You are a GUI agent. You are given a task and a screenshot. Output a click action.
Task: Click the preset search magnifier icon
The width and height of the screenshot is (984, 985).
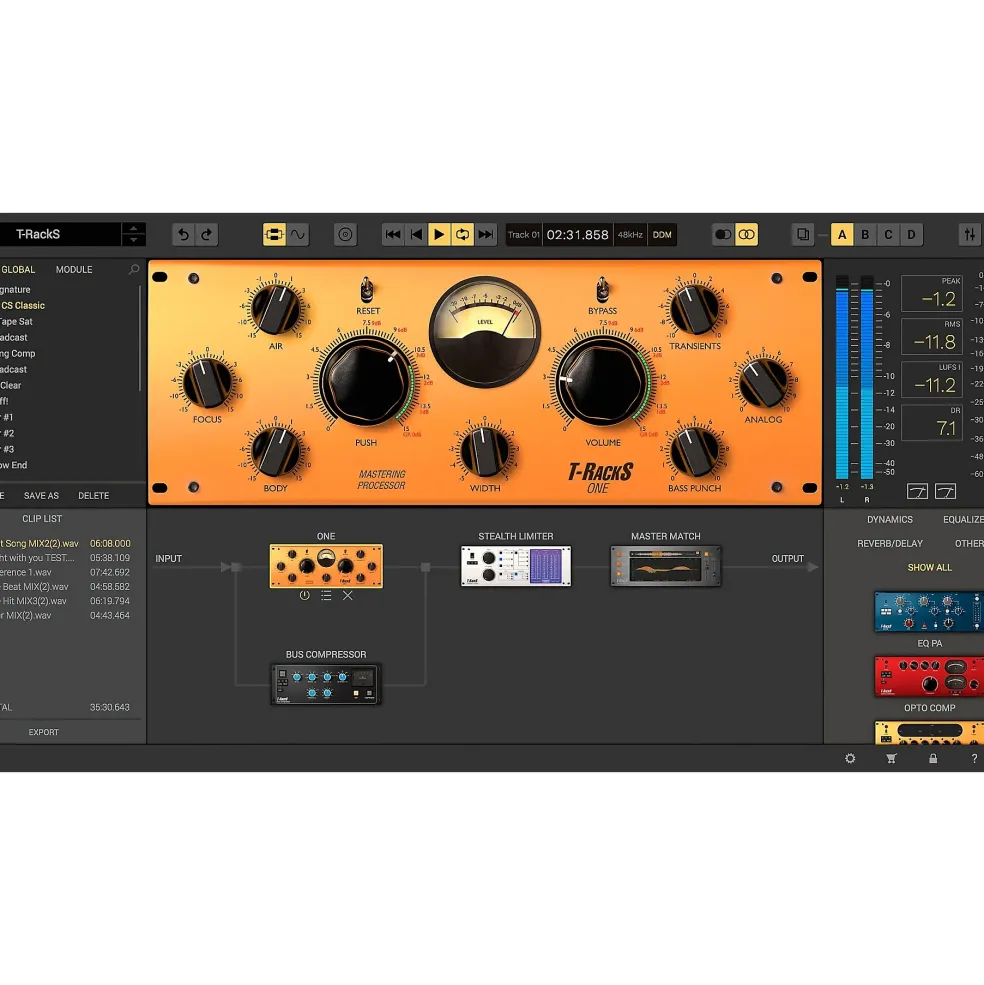click(x=134, y=269)
